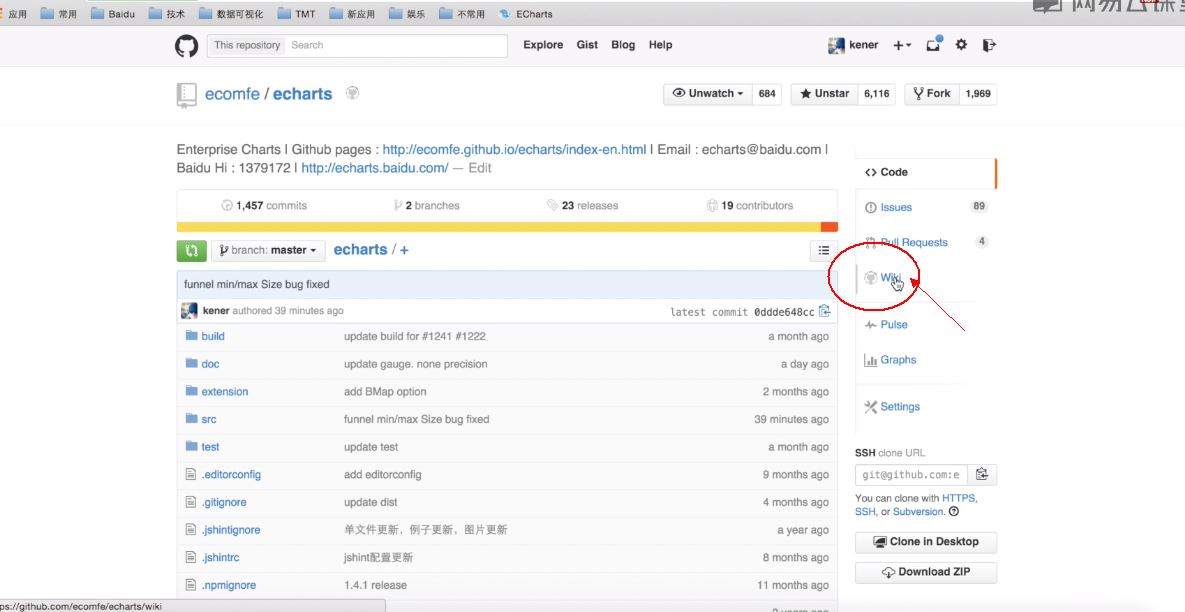Click kener avatar in header

pos(836,45)
